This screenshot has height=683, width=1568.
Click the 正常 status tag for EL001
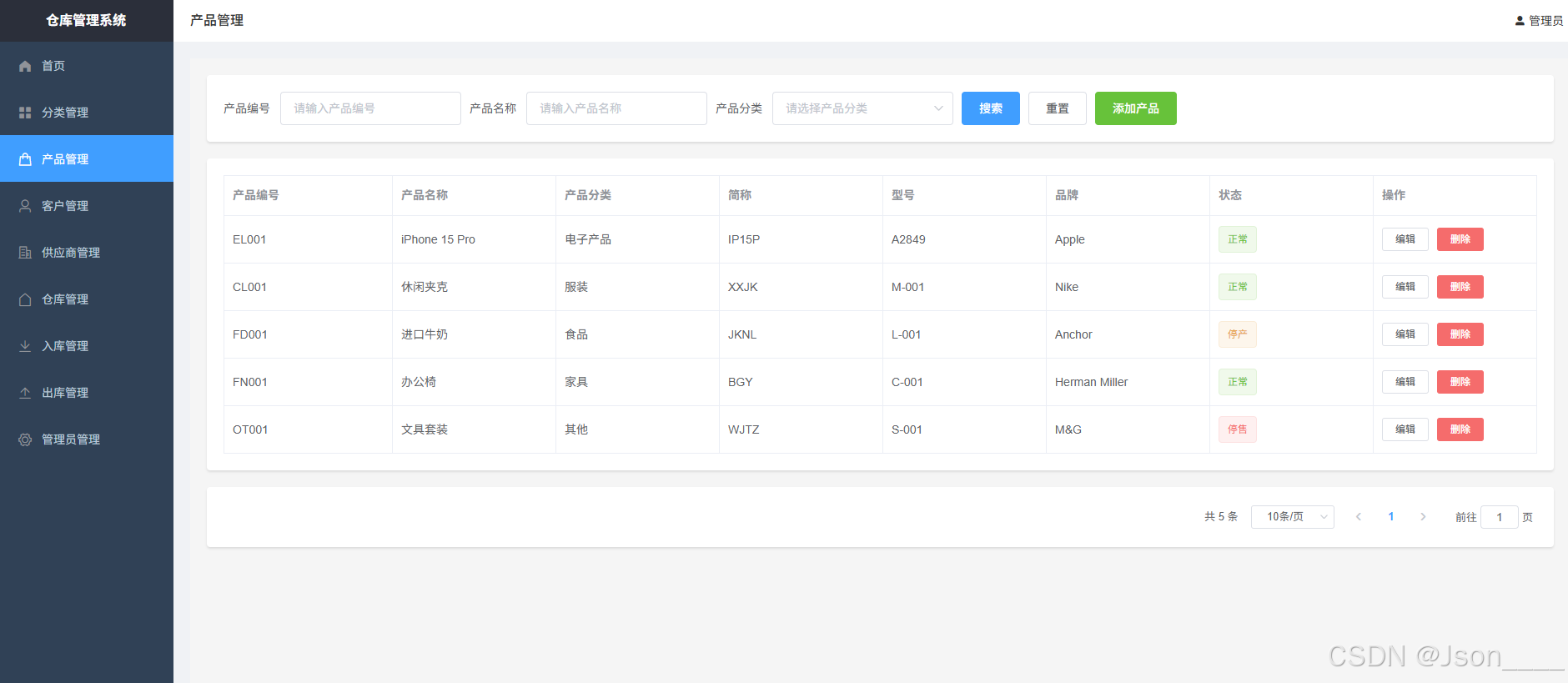click(1238, 239)
